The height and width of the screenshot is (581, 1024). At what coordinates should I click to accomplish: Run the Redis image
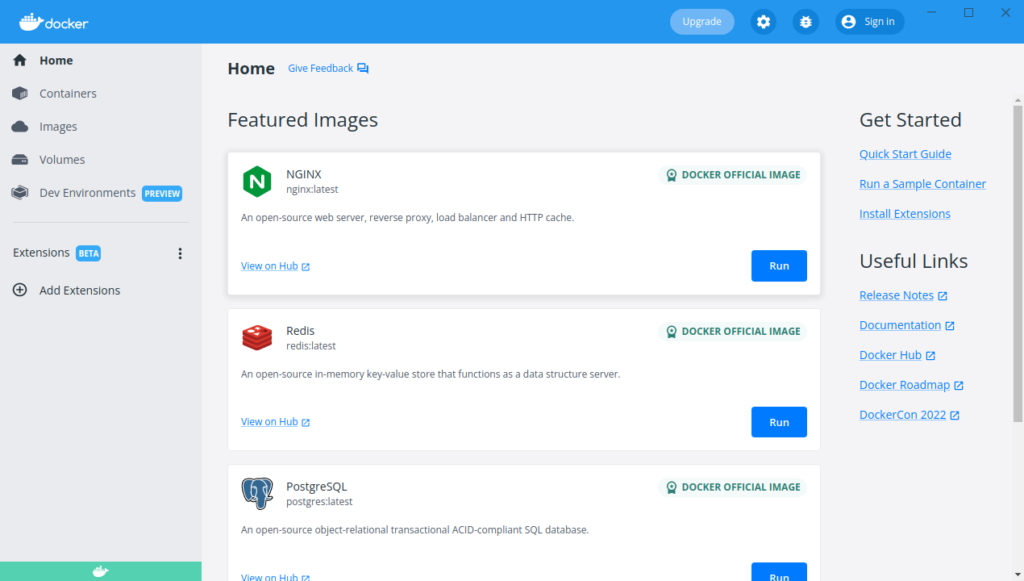pos(779,422)
